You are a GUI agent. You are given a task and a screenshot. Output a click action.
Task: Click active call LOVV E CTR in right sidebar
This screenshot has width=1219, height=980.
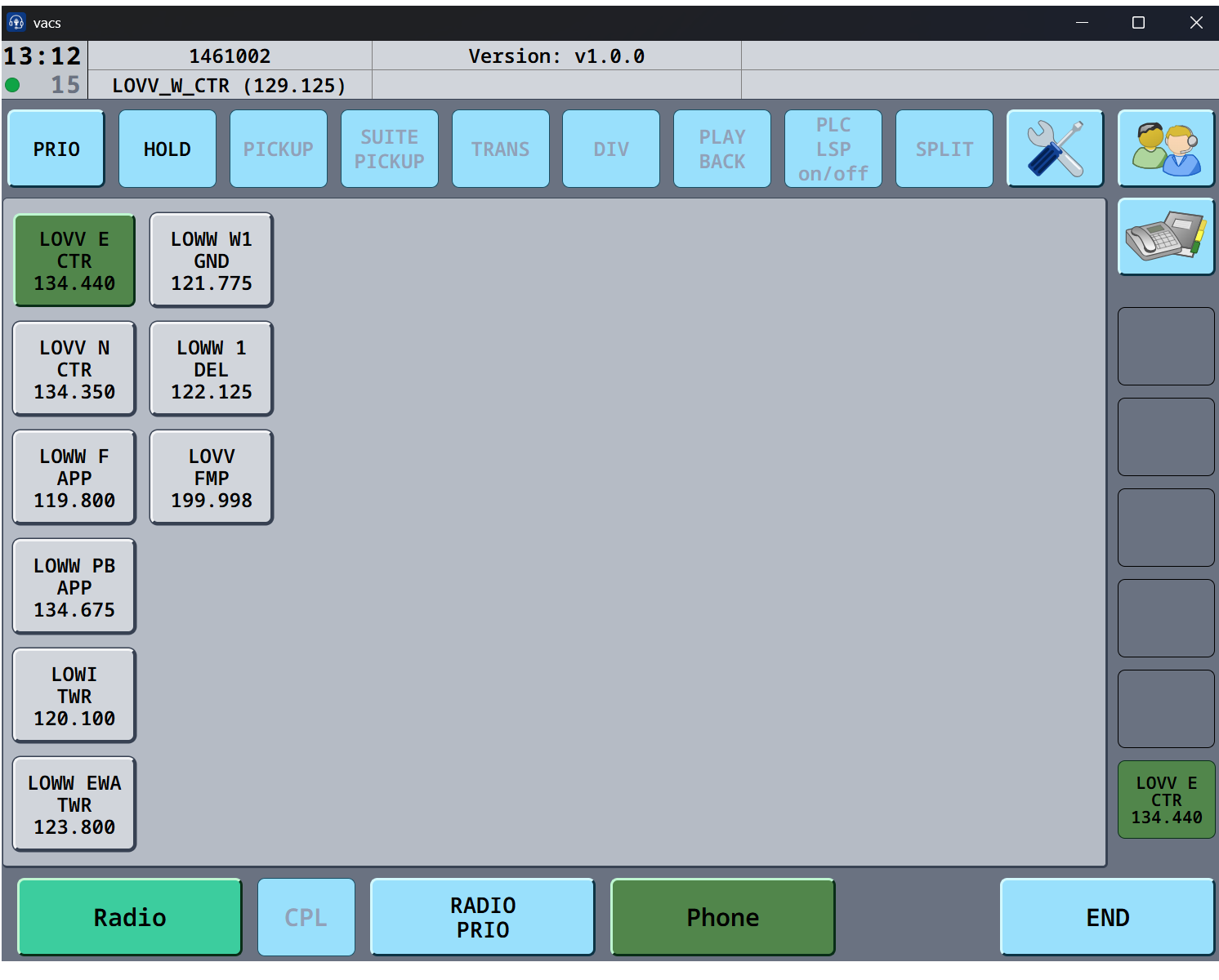[x=1166, y=800]
